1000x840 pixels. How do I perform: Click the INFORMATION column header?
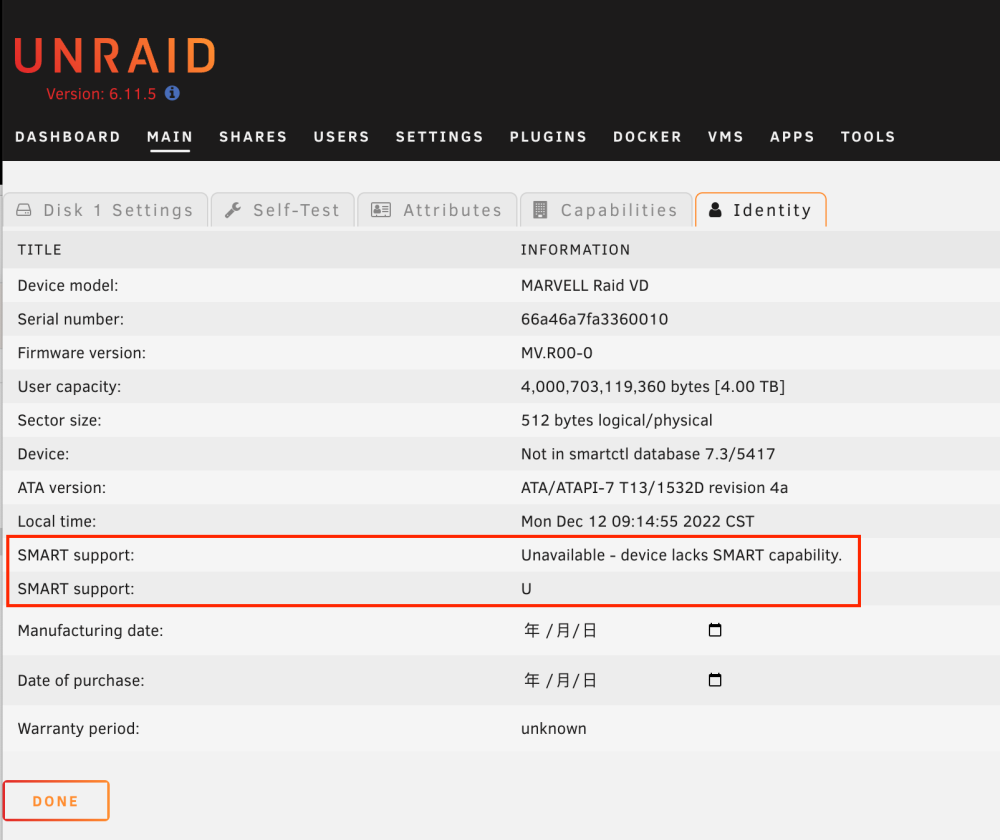[575, 249]
